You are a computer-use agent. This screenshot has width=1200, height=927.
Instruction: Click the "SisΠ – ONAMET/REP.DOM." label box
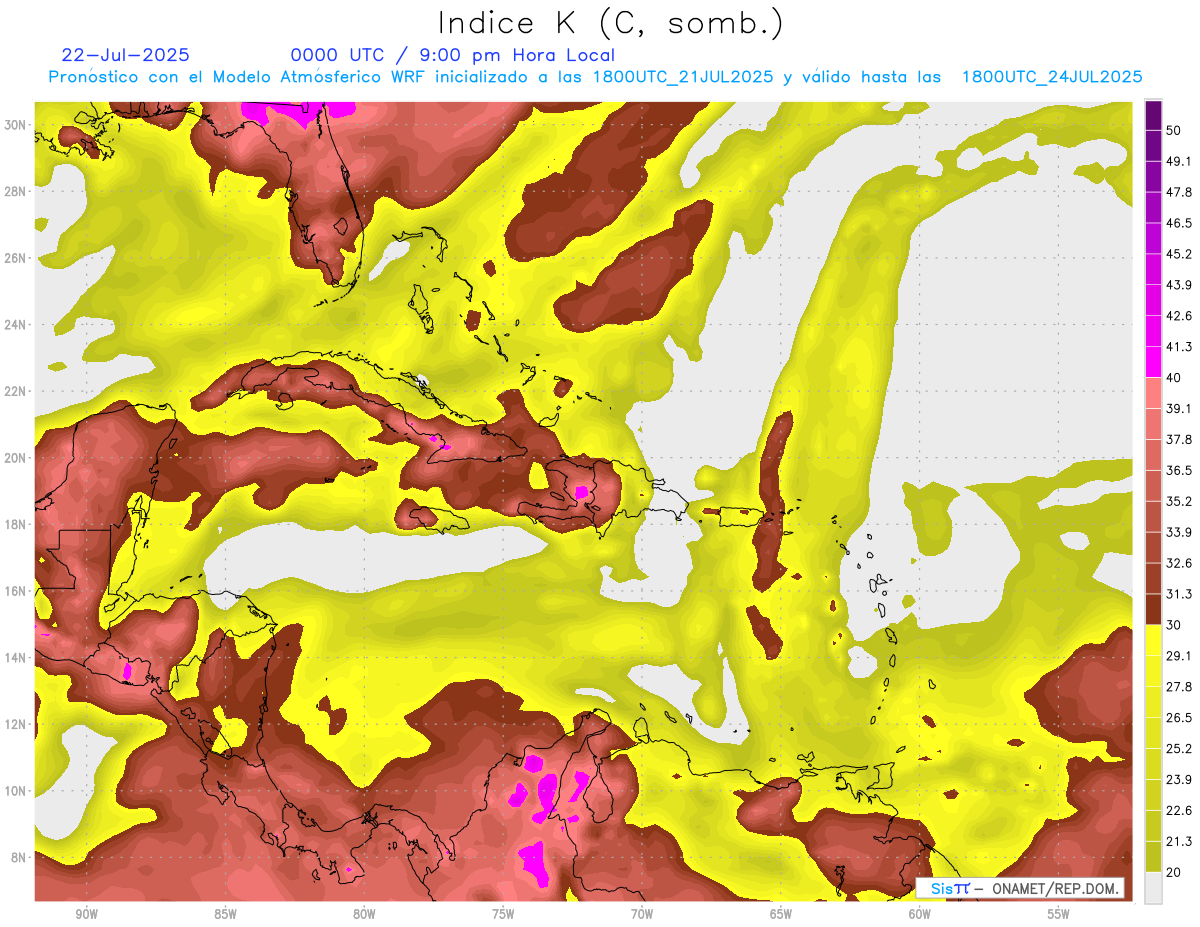pos(1019,888)
